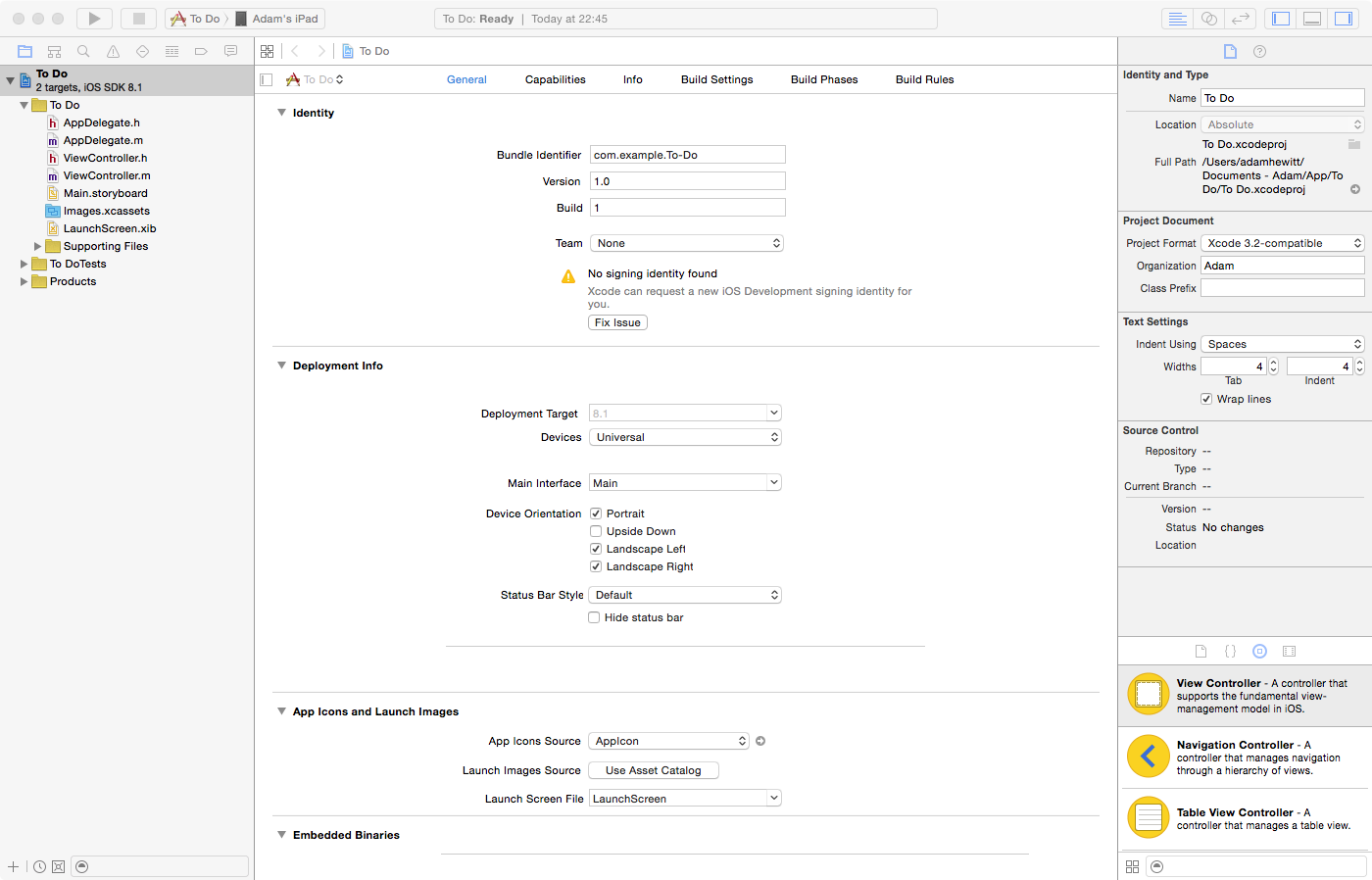Viewport: 1372px width, 880px height.
Task: Toggle the source-control status filter
Action: [58, 866]
